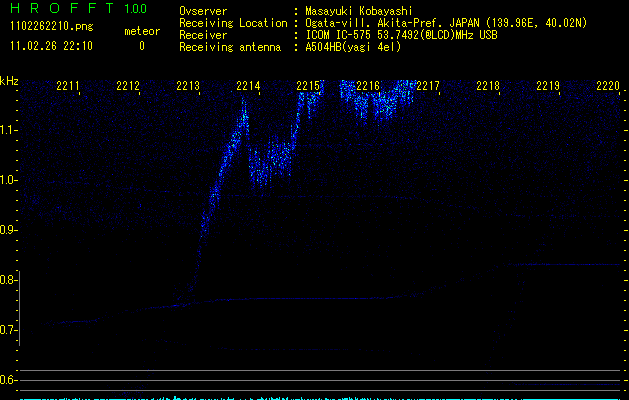Click the 0.6 frequency axis label
Viewport: 629px width, 400px height.
8,380
